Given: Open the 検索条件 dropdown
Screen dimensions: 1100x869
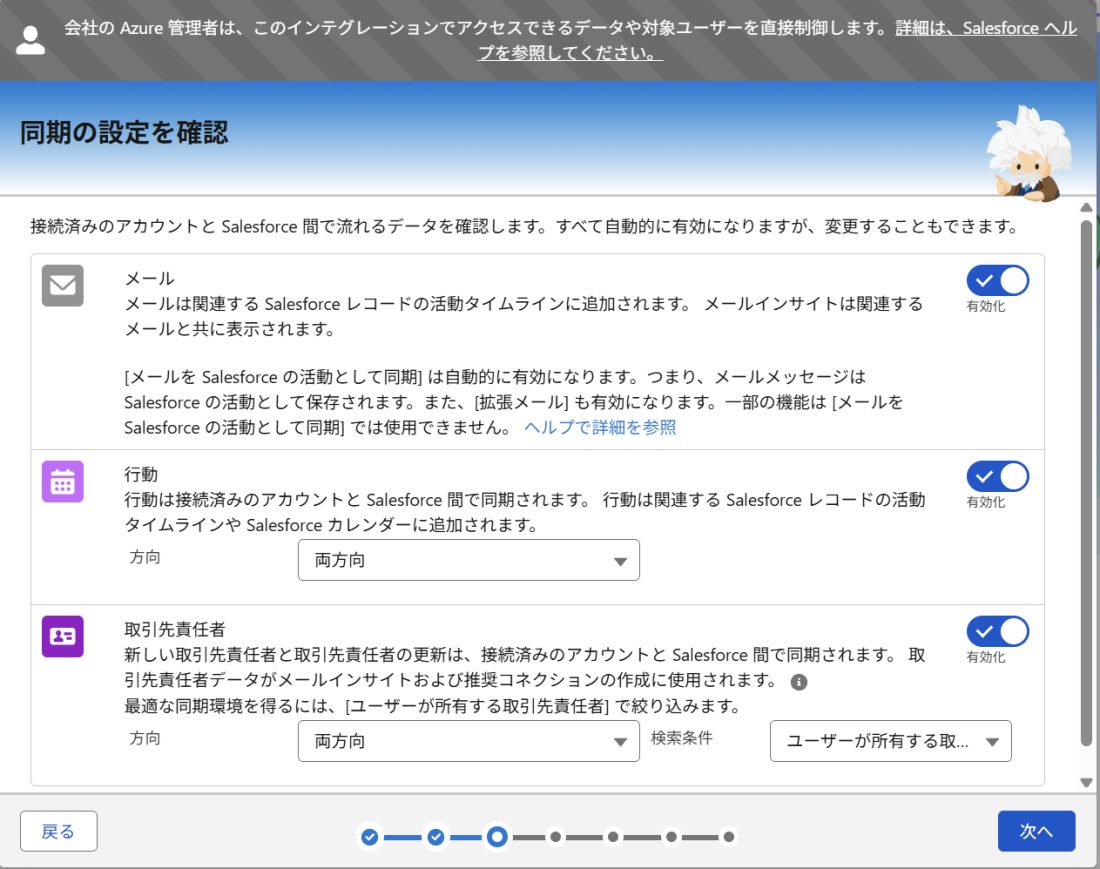Looking at the screenshot, I should point(890,741).
